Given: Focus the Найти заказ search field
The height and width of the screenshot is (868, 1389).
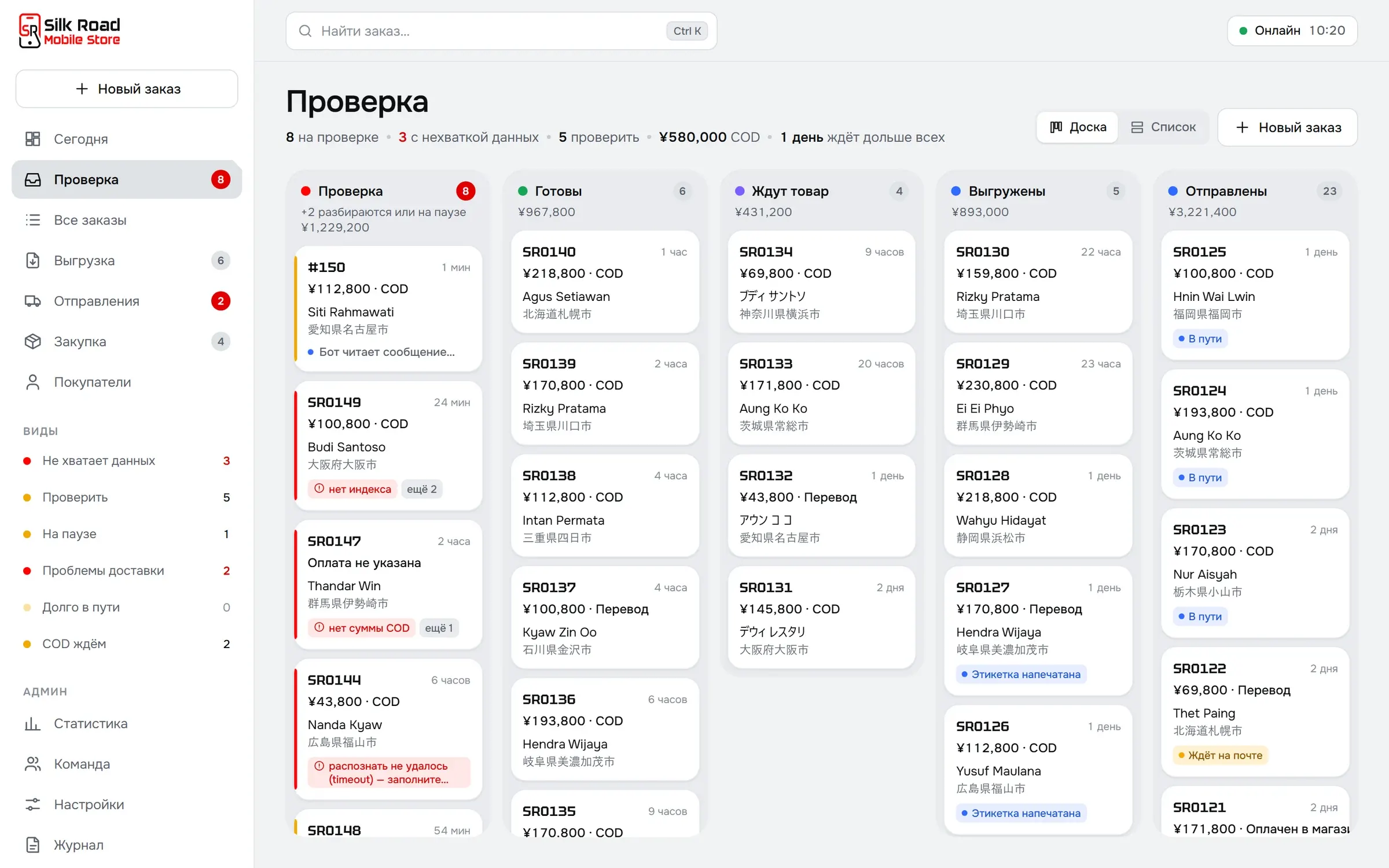Looking at the screenshot, I should 501,31.
